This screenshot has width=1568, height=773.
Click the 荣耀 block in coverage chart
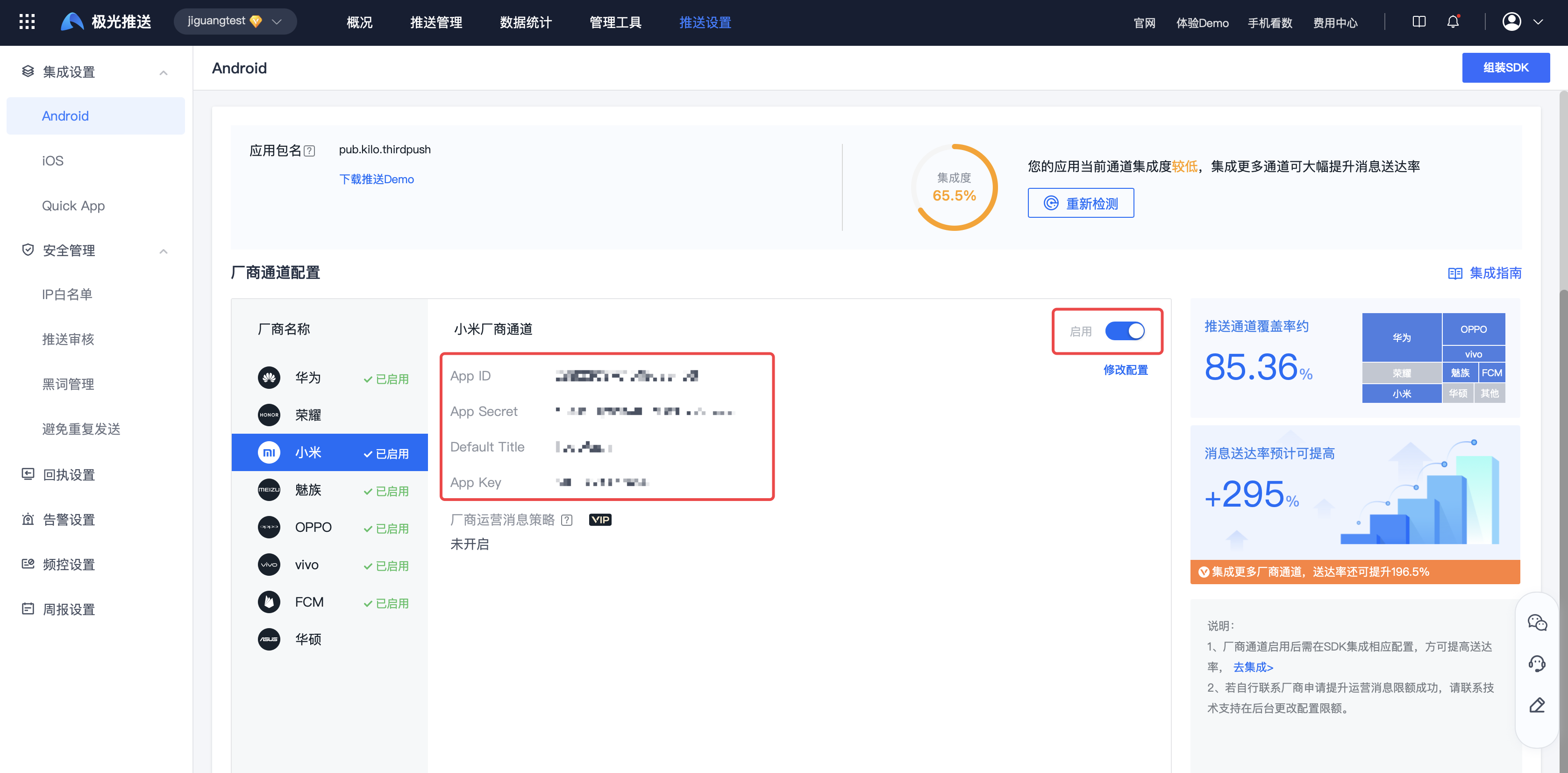(x=1401, y=372)
